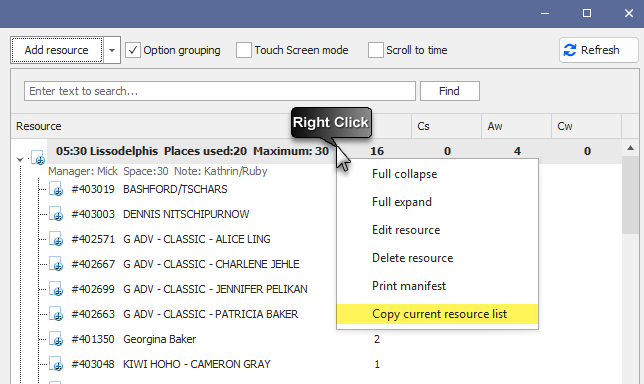Click the booking icon for #403019 BASHFORD/TSCHARS
This screenshot has width=644, height=384.
(x=56, y=189)
